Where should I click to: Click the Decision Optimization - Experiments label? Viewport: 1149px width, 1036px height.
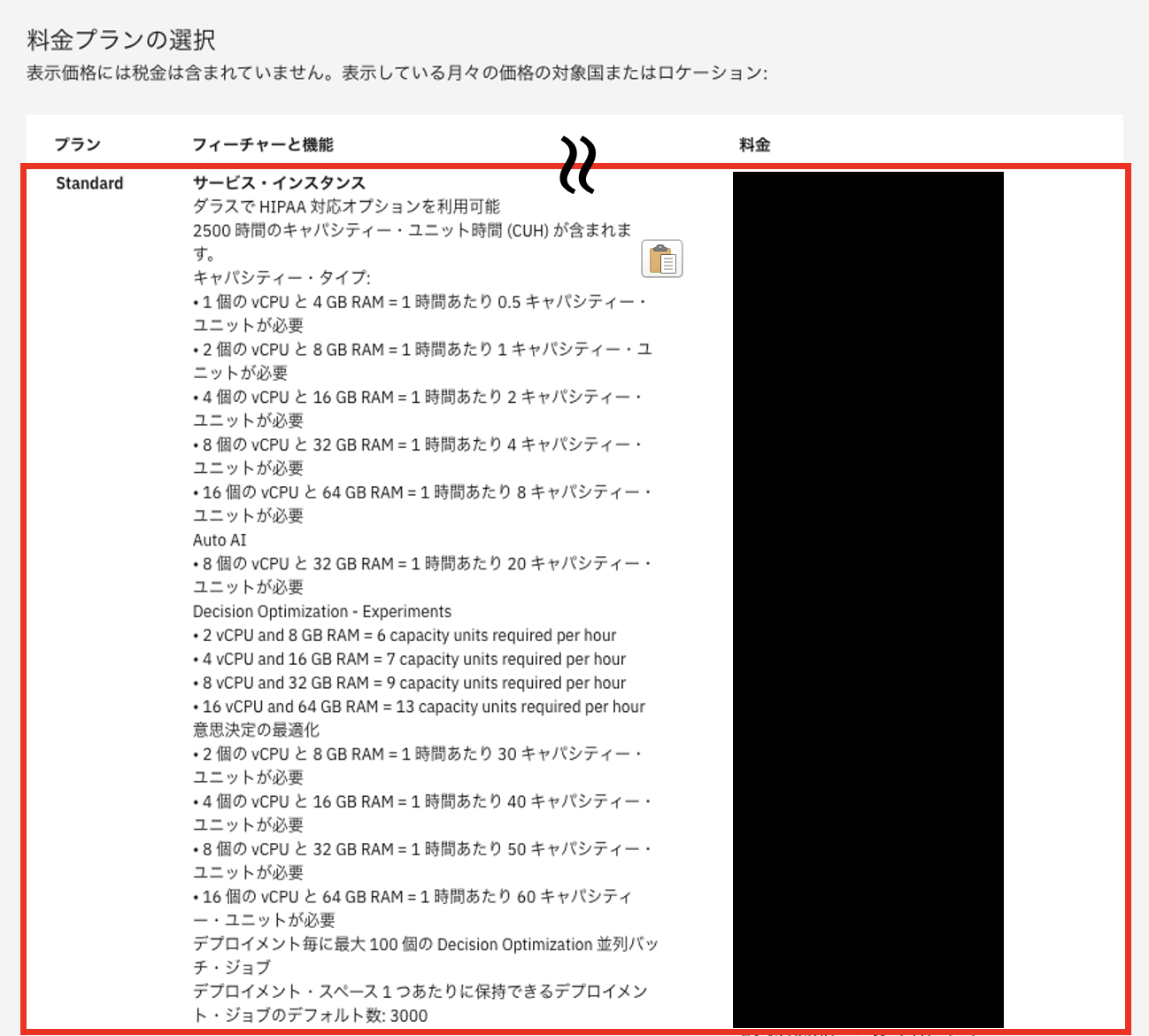[x=322, y=612]
